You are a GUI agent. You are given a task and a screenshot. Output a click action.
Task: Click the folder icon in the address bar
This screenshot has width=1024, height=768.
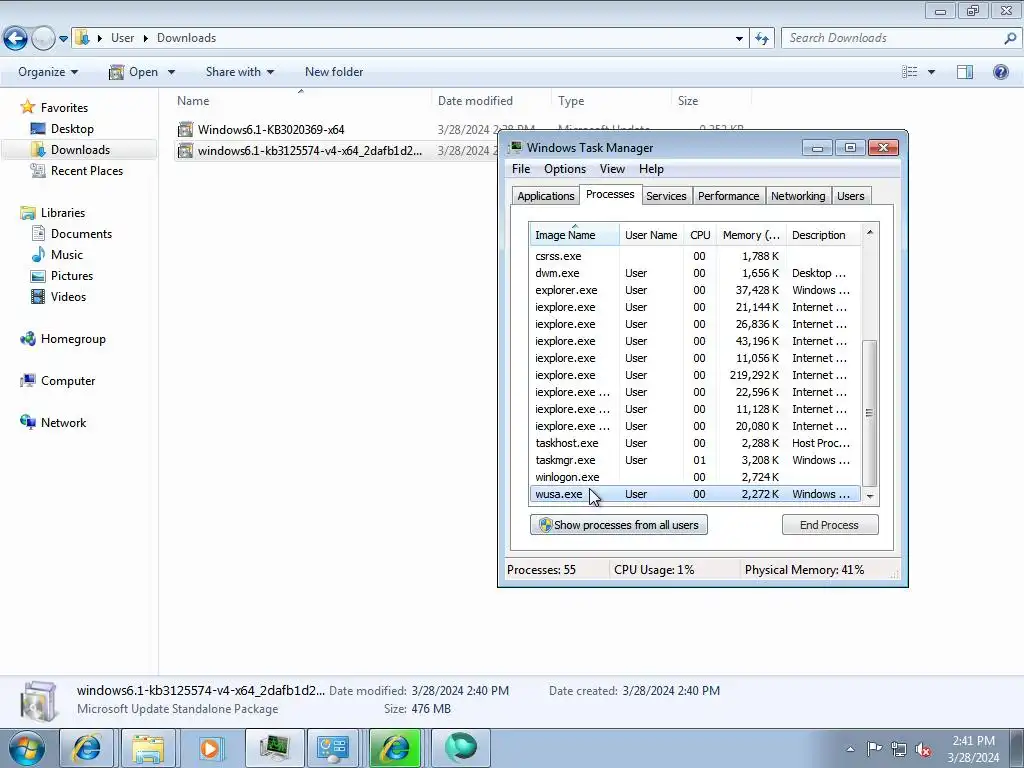point(82,38)
